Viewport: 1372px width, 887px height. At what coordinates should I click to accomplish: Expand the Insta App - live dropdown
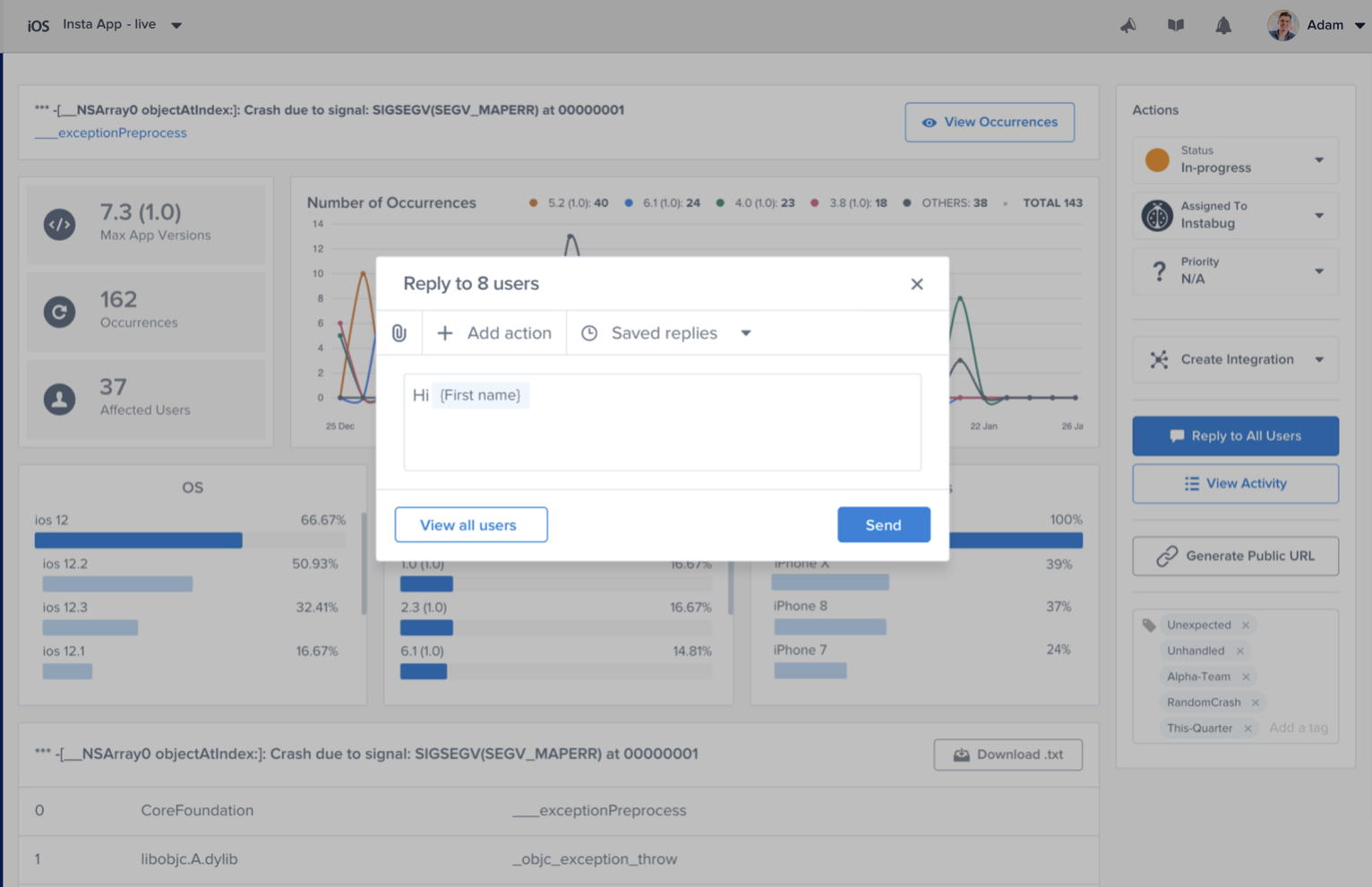pos(176,25)
